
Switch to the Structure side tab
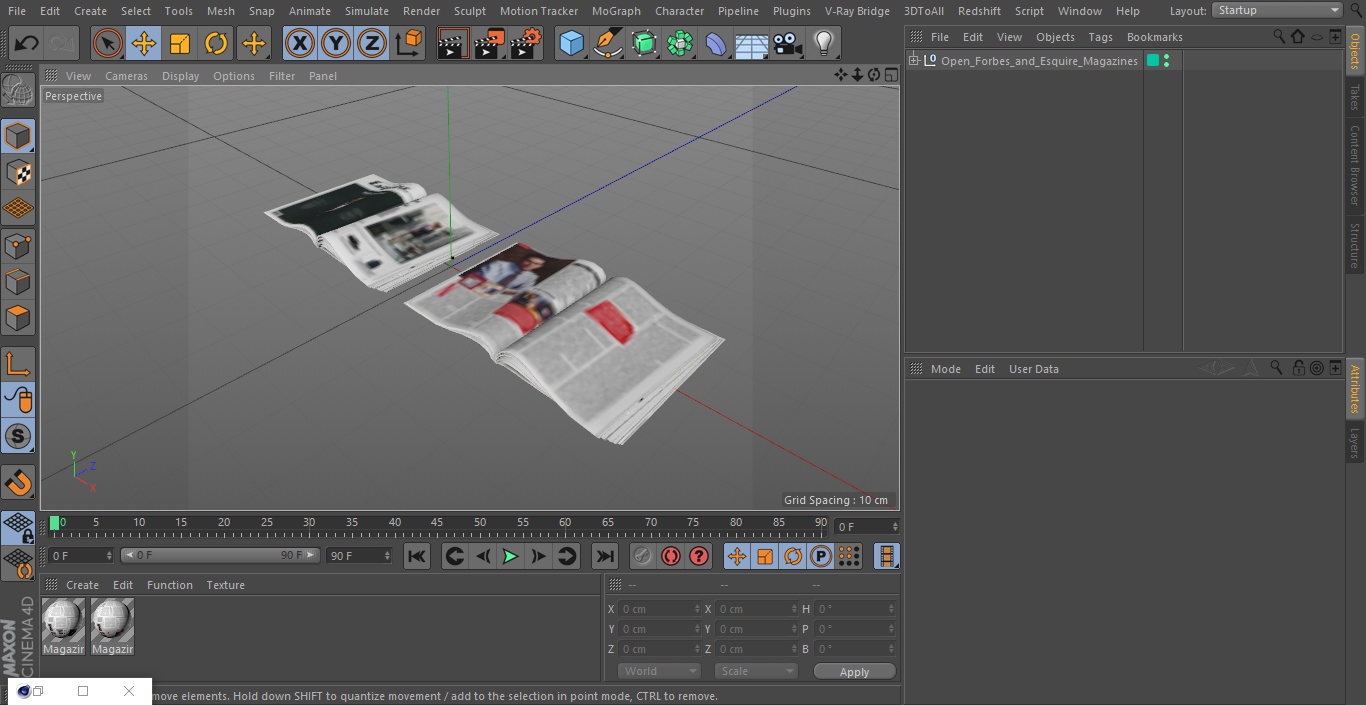click(1355, 245)
